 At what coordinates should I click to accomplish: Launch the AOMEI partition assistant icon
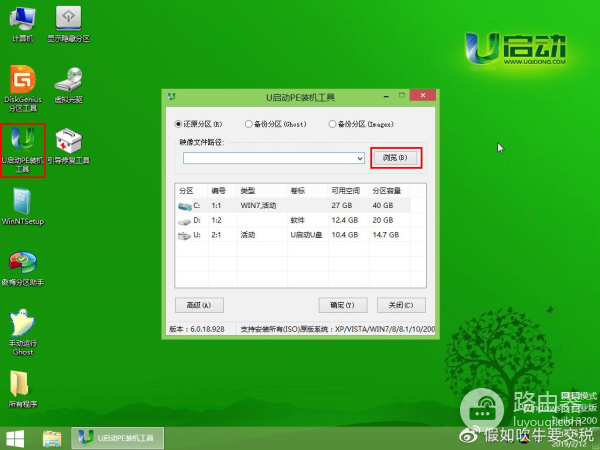23,268
